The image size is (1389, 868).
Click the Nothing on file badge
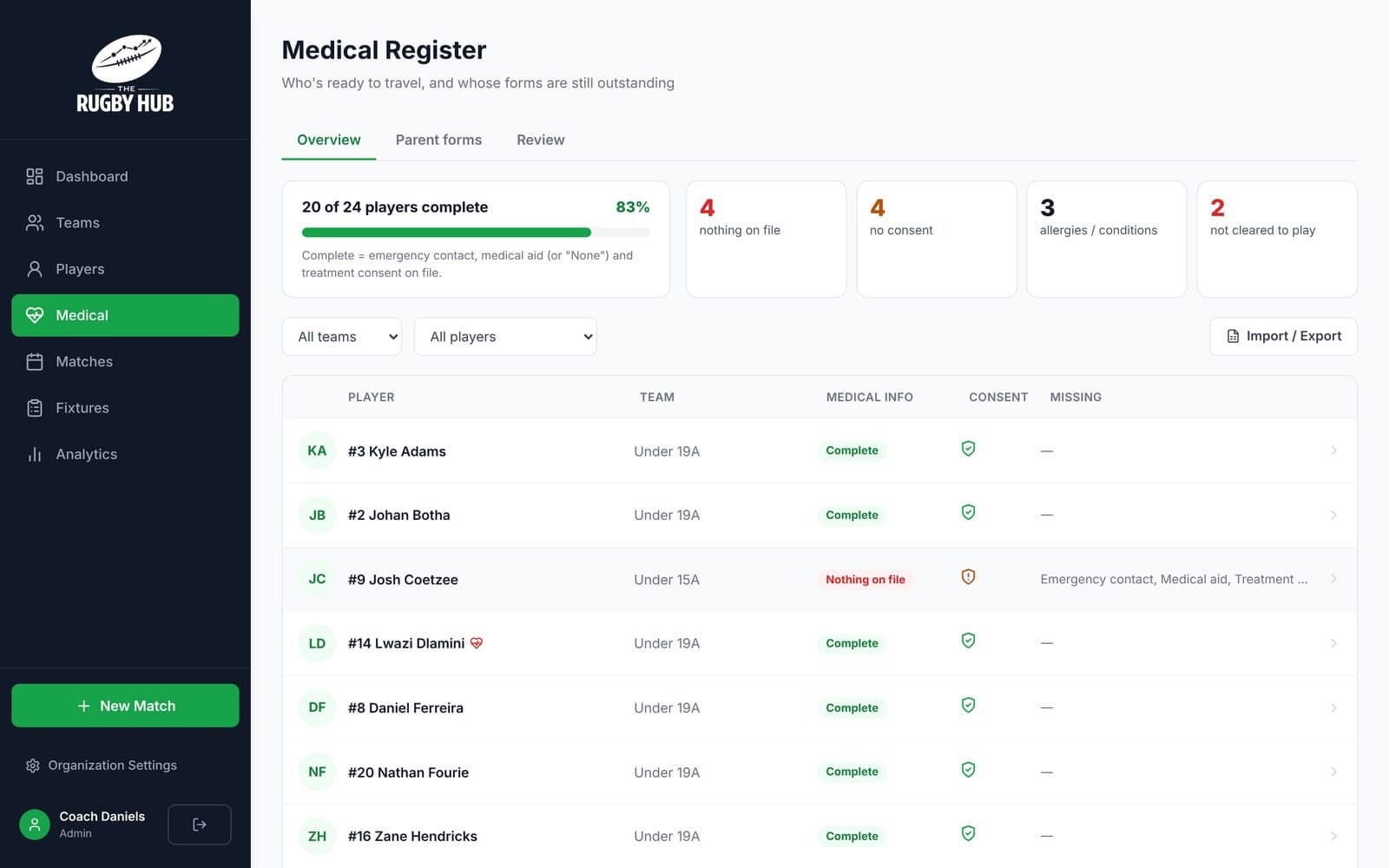pos(865,579)
